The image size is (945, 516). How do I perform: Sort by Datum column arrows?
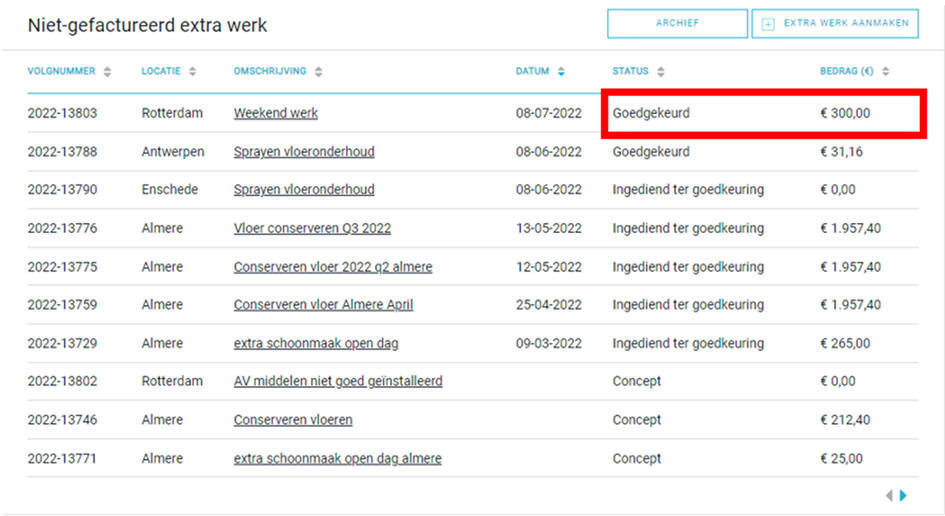(561, 72)
